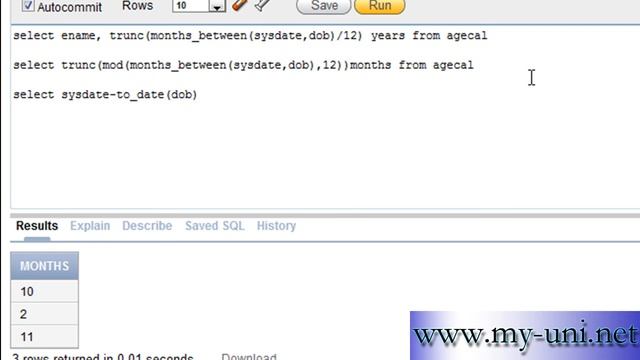Viewport: 640px width, 360px height.
Task: Click the 'select trunc(mod' query line
Action: click(243, 65)
